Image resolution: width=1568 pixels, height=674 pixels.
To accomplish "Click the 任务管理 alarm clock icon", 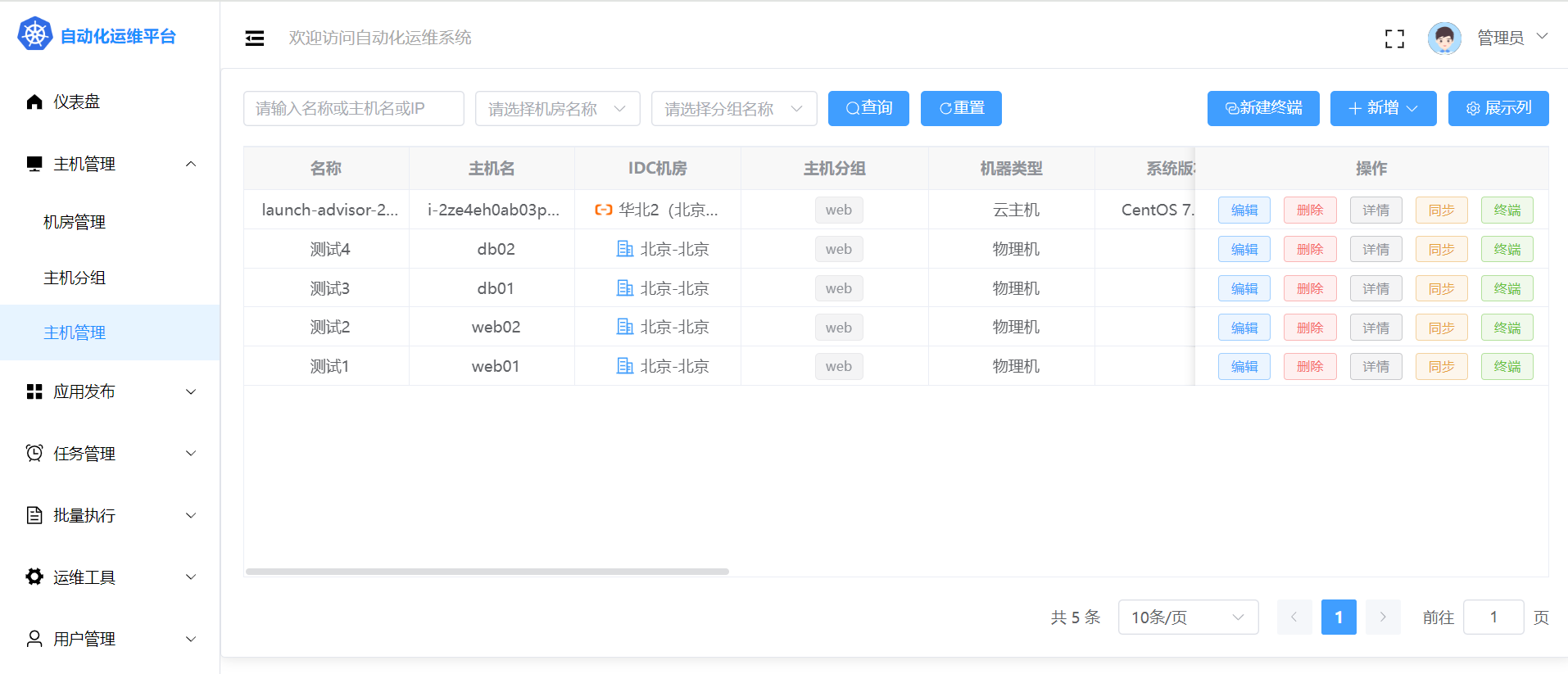I will pos(34,453).
